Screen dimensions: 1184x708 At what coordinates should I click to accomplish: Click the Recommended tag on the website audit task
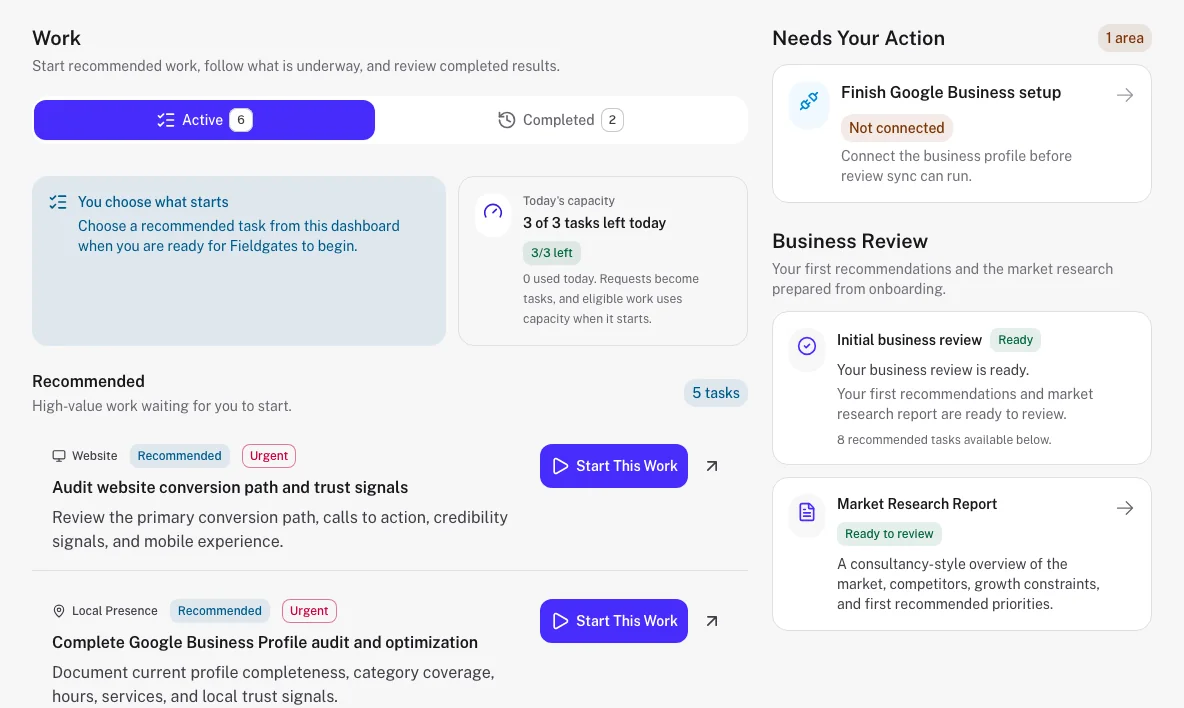click(180, 456)
